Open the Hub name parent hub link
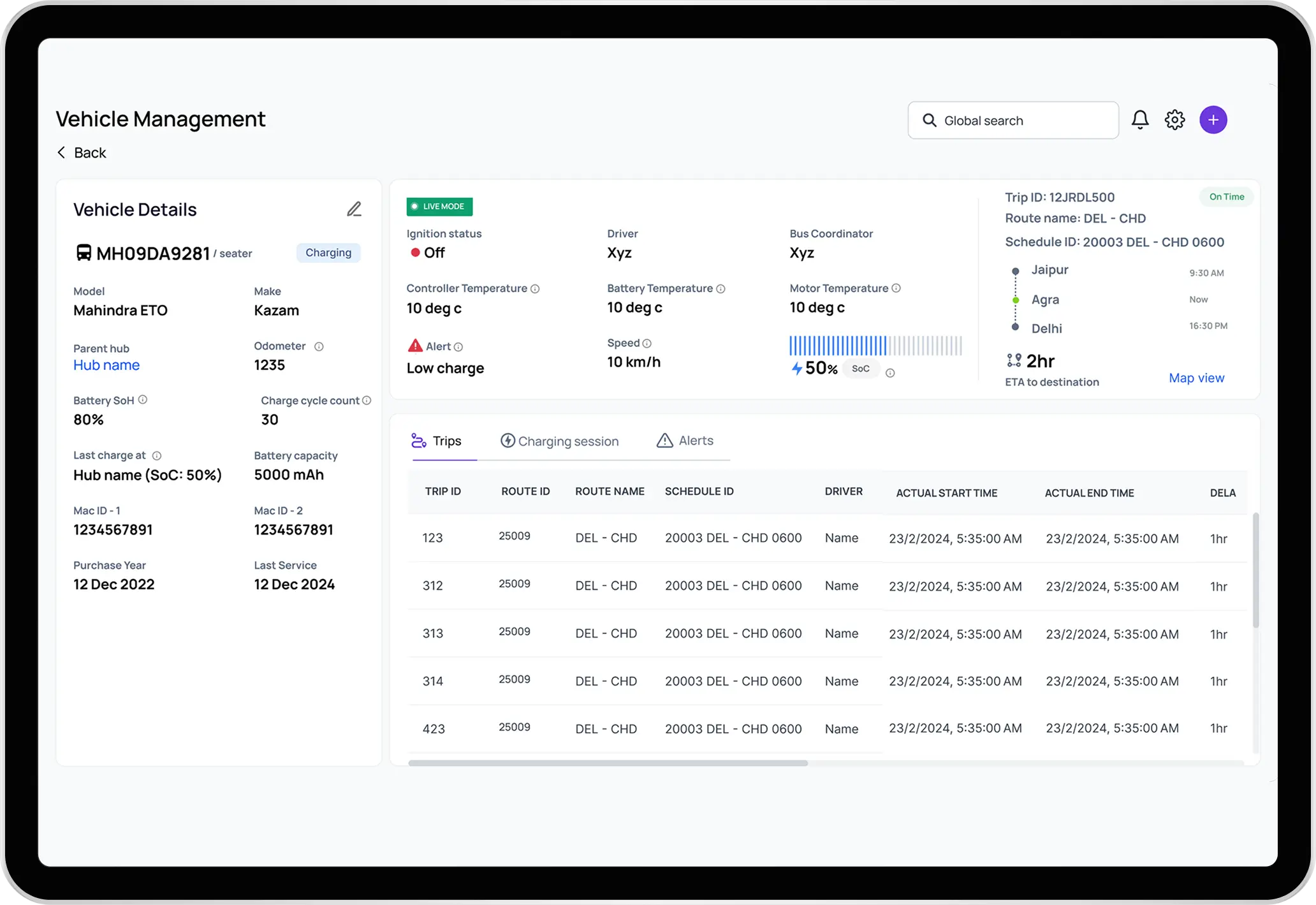Screen dimensions: 1316x905 click(x=106, y=365)
